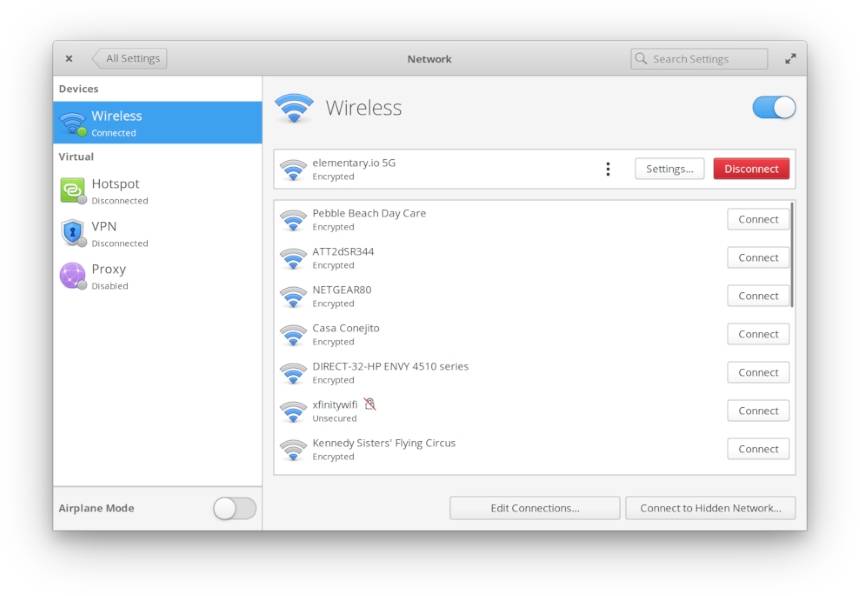The width and height of the screenshot is (860, 596).
Task: Enable Airplane Mode toggle
Action: [235, 508]
